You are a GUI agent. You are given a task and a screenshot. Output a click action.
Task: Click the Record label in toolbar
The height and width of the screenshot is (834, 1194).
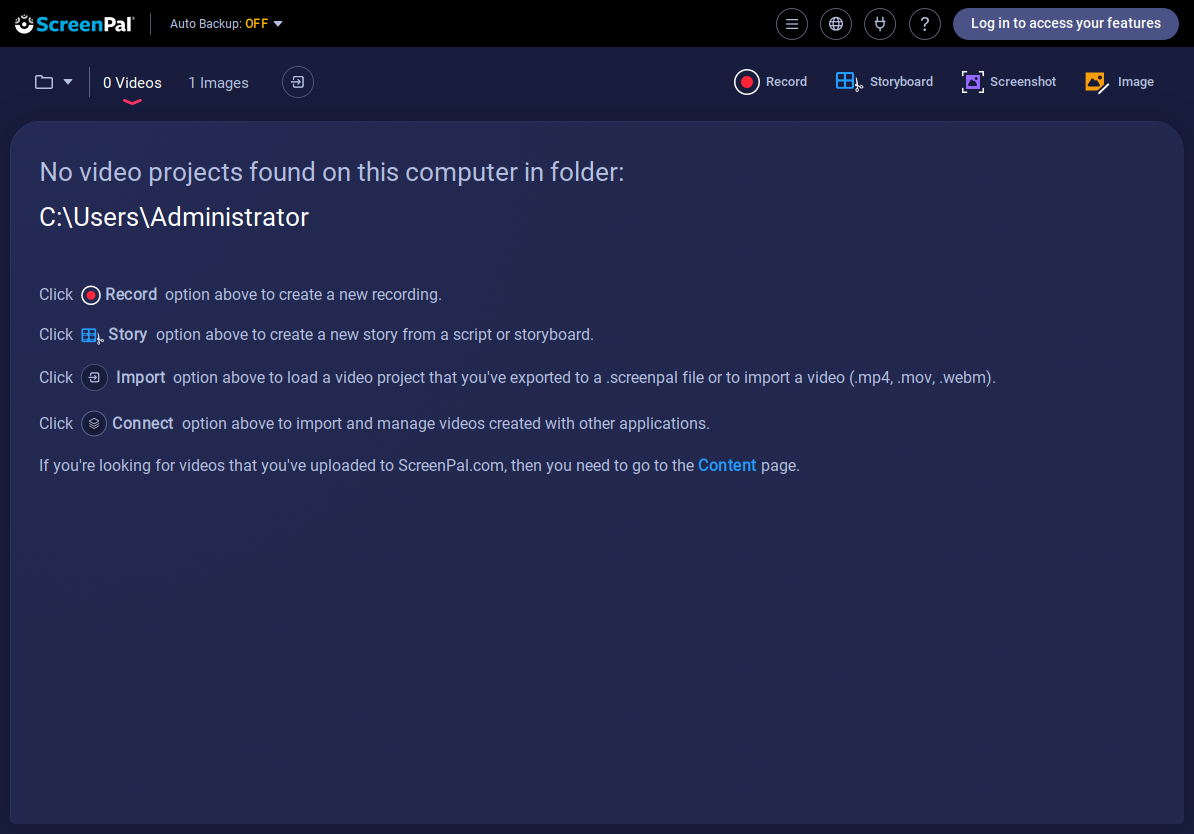click(786, 81)
